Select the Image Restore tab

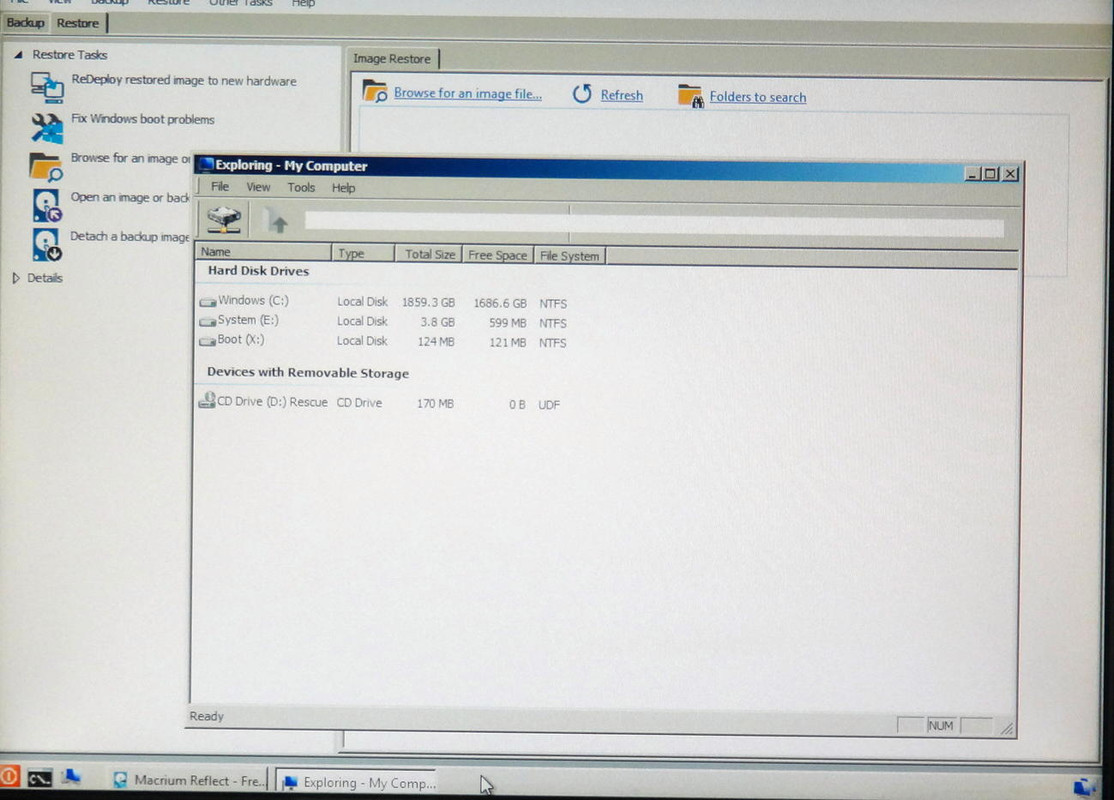pos(392,59)
